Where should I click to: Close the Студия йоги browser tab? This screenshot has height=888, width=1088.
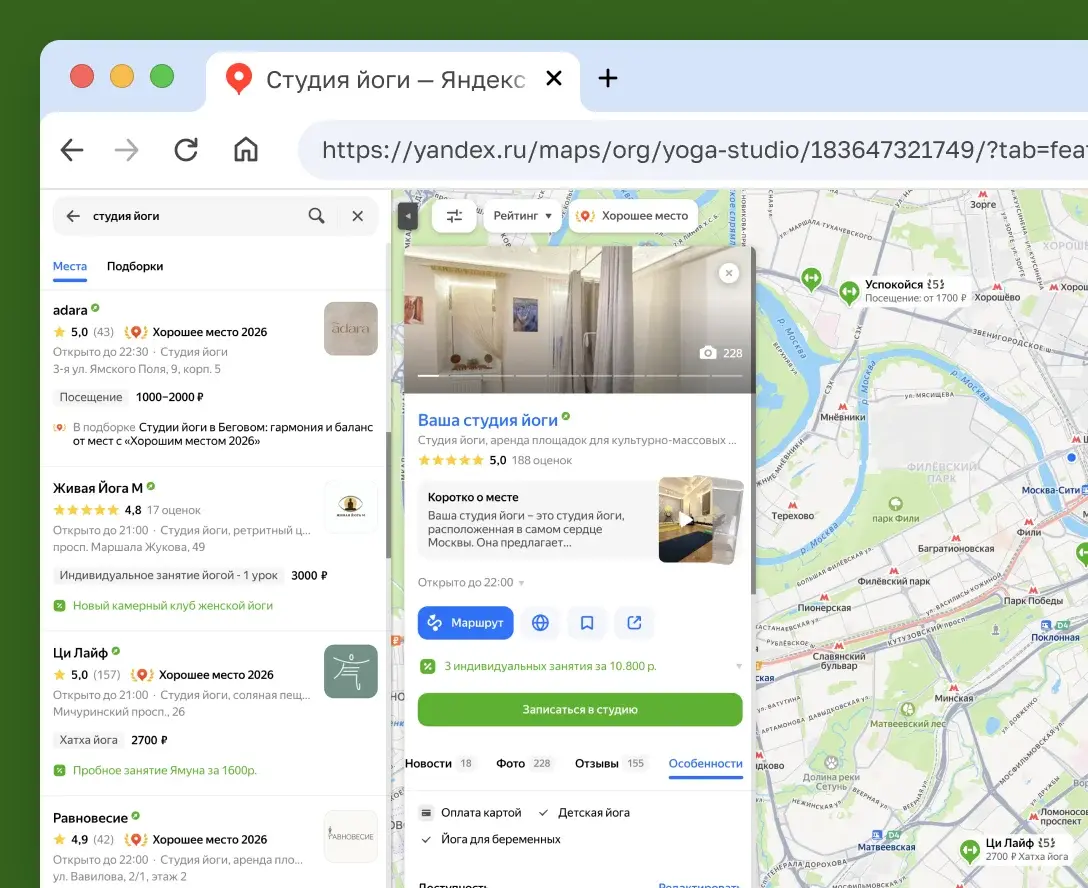click(554, 78)
